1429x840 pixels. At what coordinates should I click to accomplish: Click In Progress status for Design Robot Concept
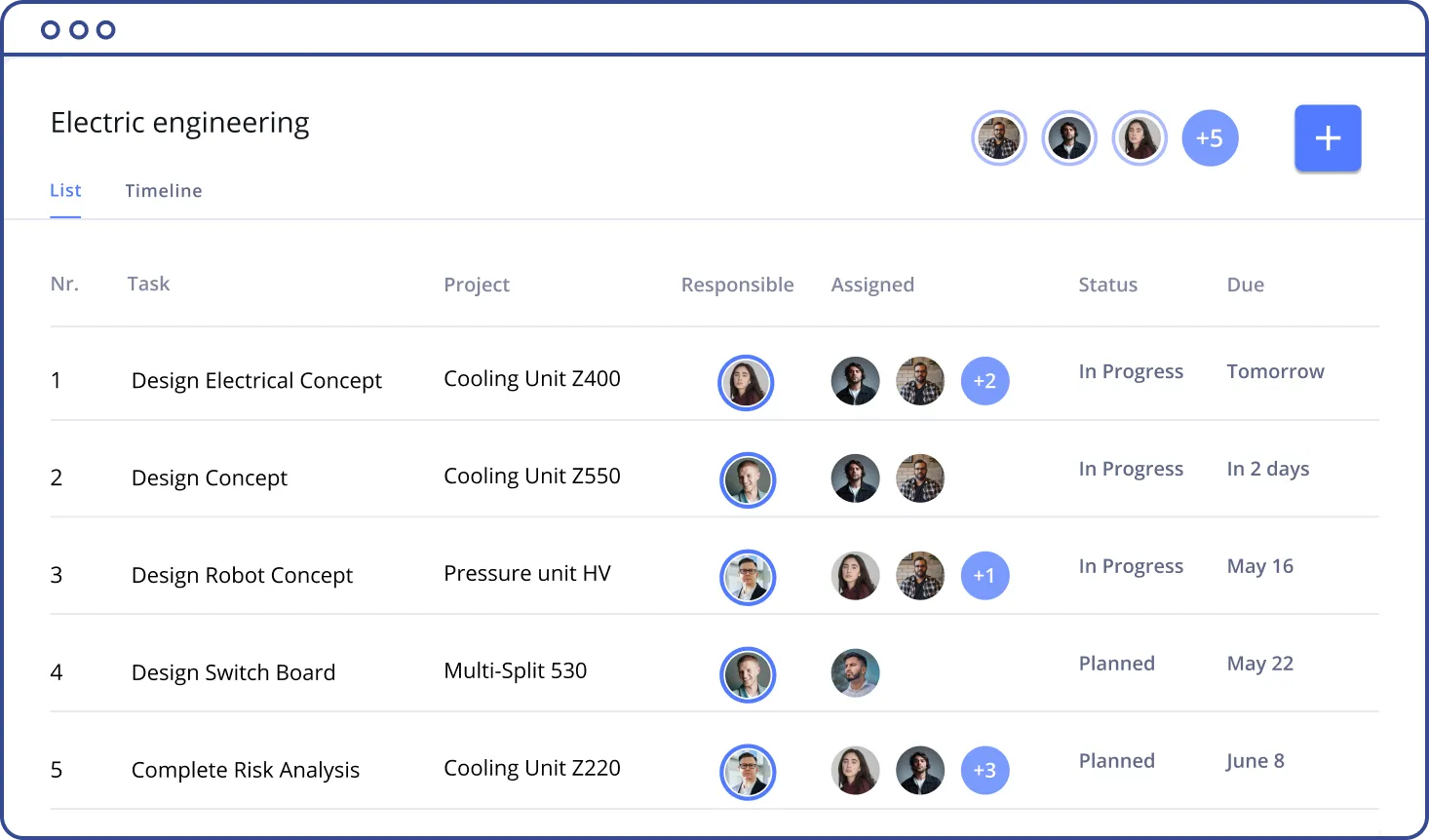[x=1131, y=567]
